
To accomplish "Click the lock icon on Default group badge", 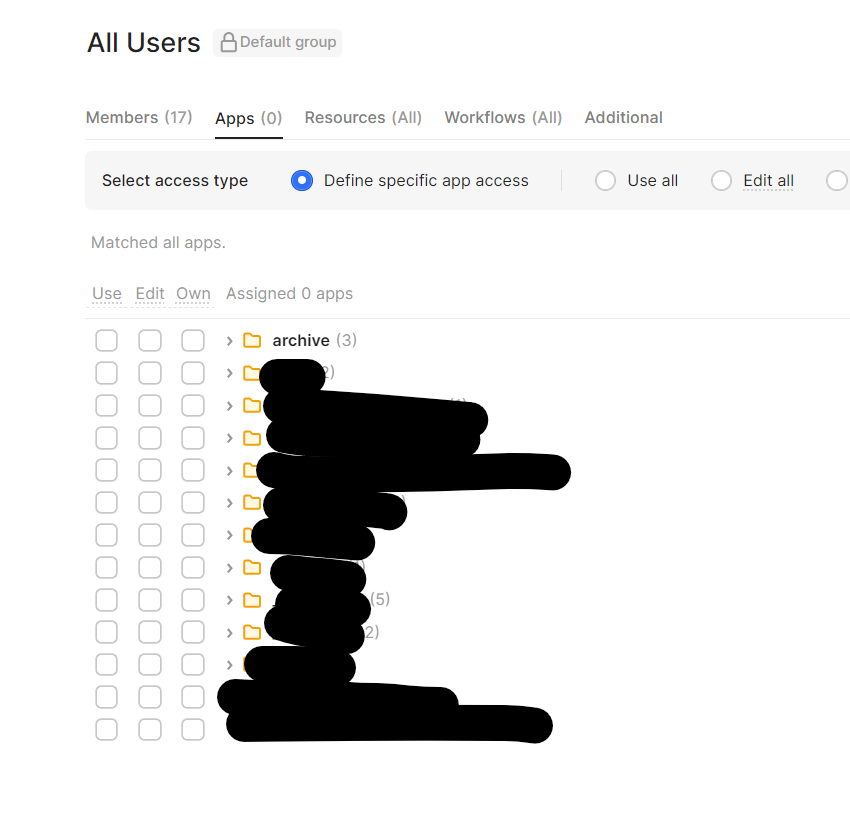I will click(228, 42).
